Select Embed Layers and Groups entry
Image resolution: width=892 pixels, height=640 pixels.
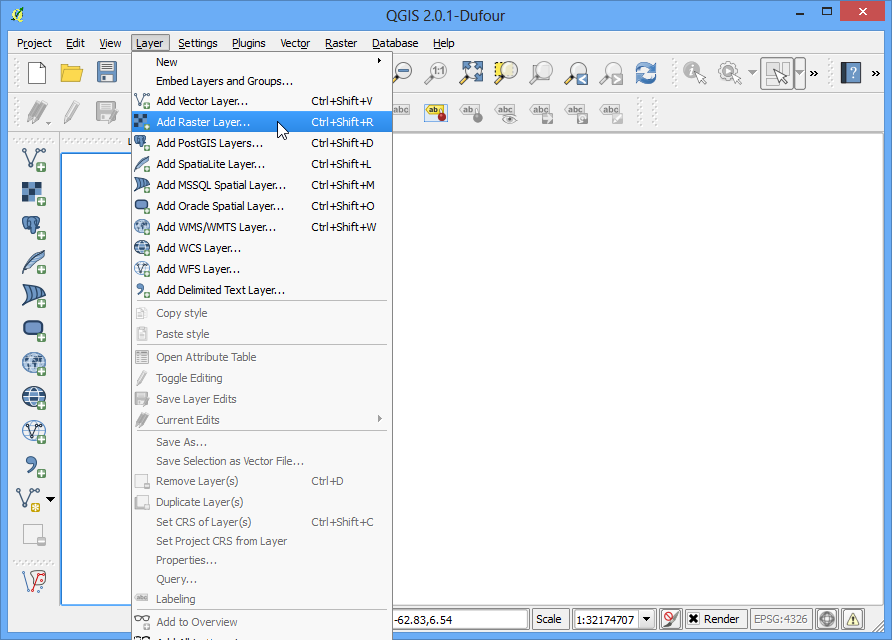(262, 81)
